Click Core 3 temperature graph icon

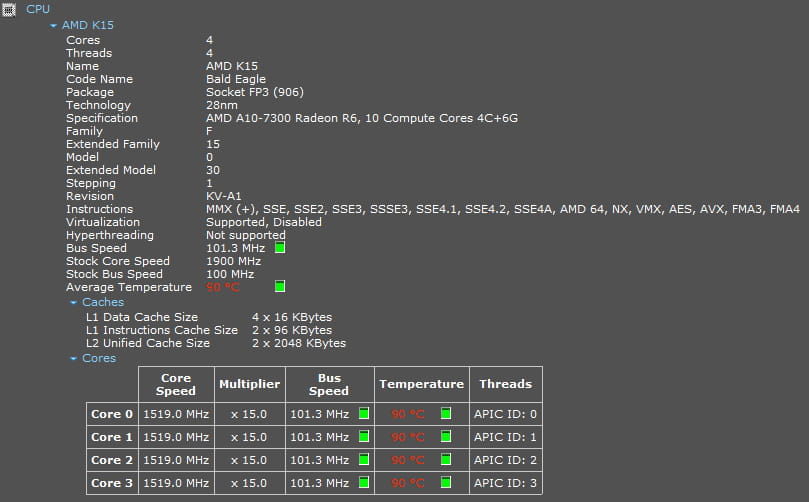click(446, 482)
